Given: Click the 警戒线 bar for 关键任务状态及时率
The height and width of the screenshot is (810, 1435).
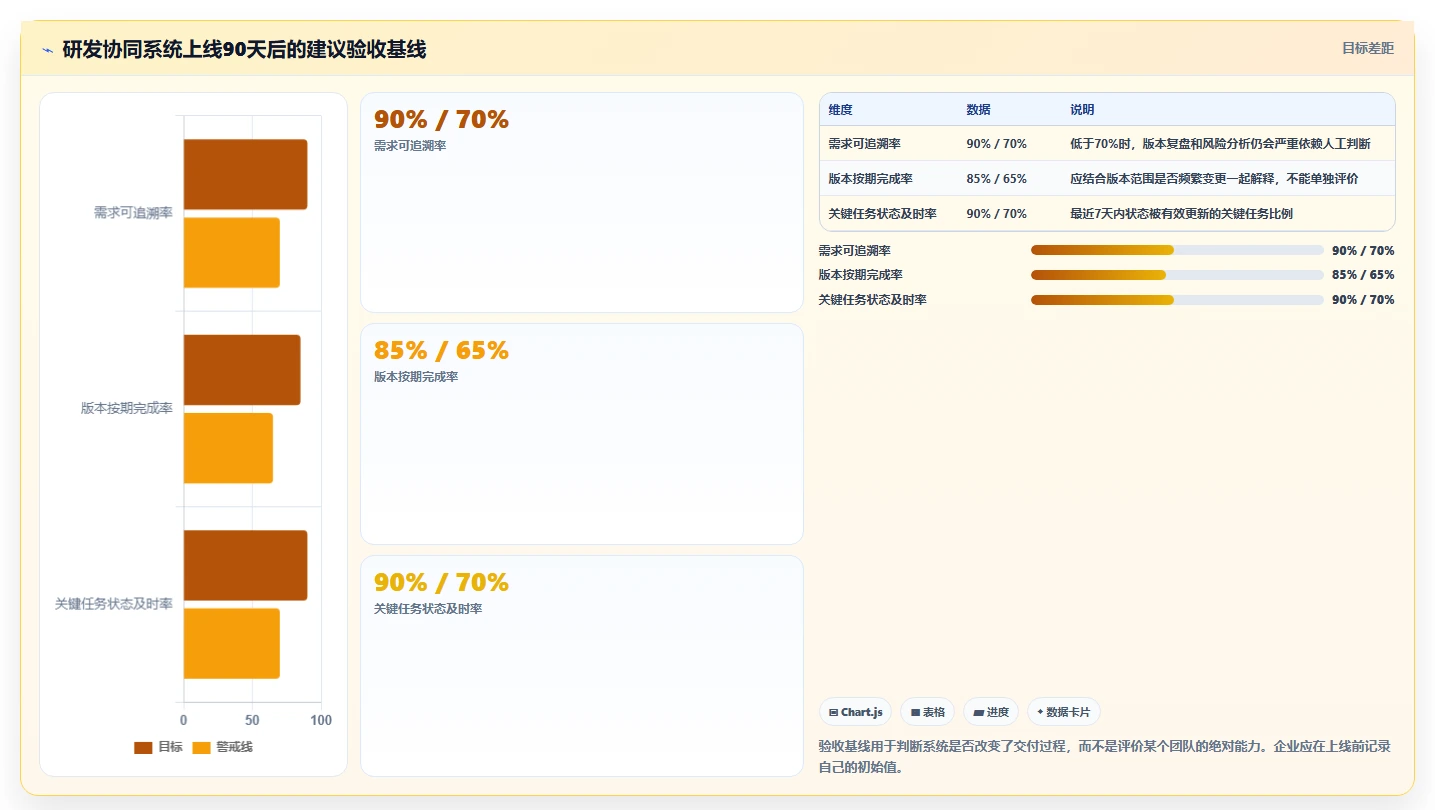Looking at the screenshot, I should coord(231,643).
